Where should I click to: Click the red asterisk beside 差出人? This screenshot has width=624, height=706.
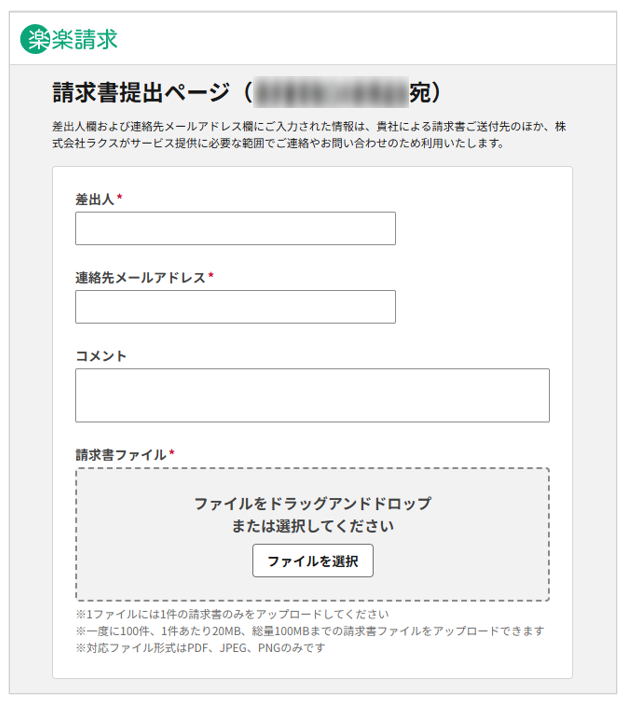(x=120, y=197)
